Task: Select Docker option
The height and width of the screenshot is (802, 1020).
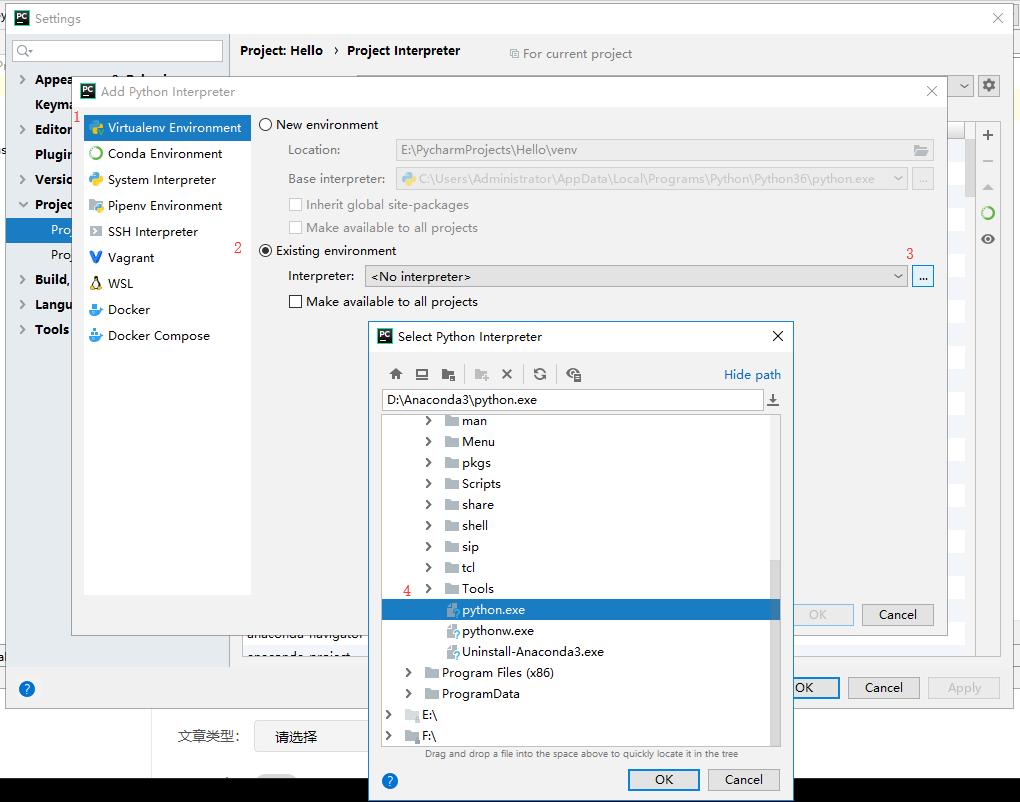Action: tap(167, 310)
